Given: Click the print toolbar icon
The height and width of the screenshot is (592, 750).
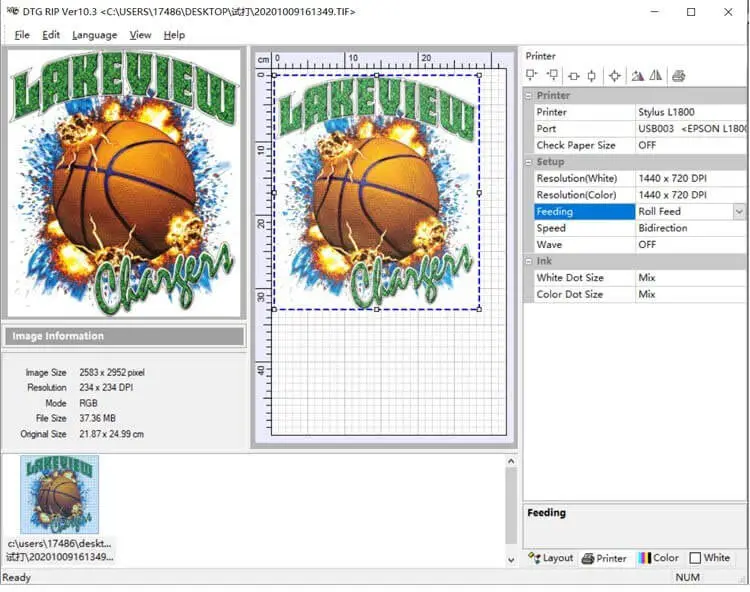Looking at the screenshot, I should coord(678,76).
